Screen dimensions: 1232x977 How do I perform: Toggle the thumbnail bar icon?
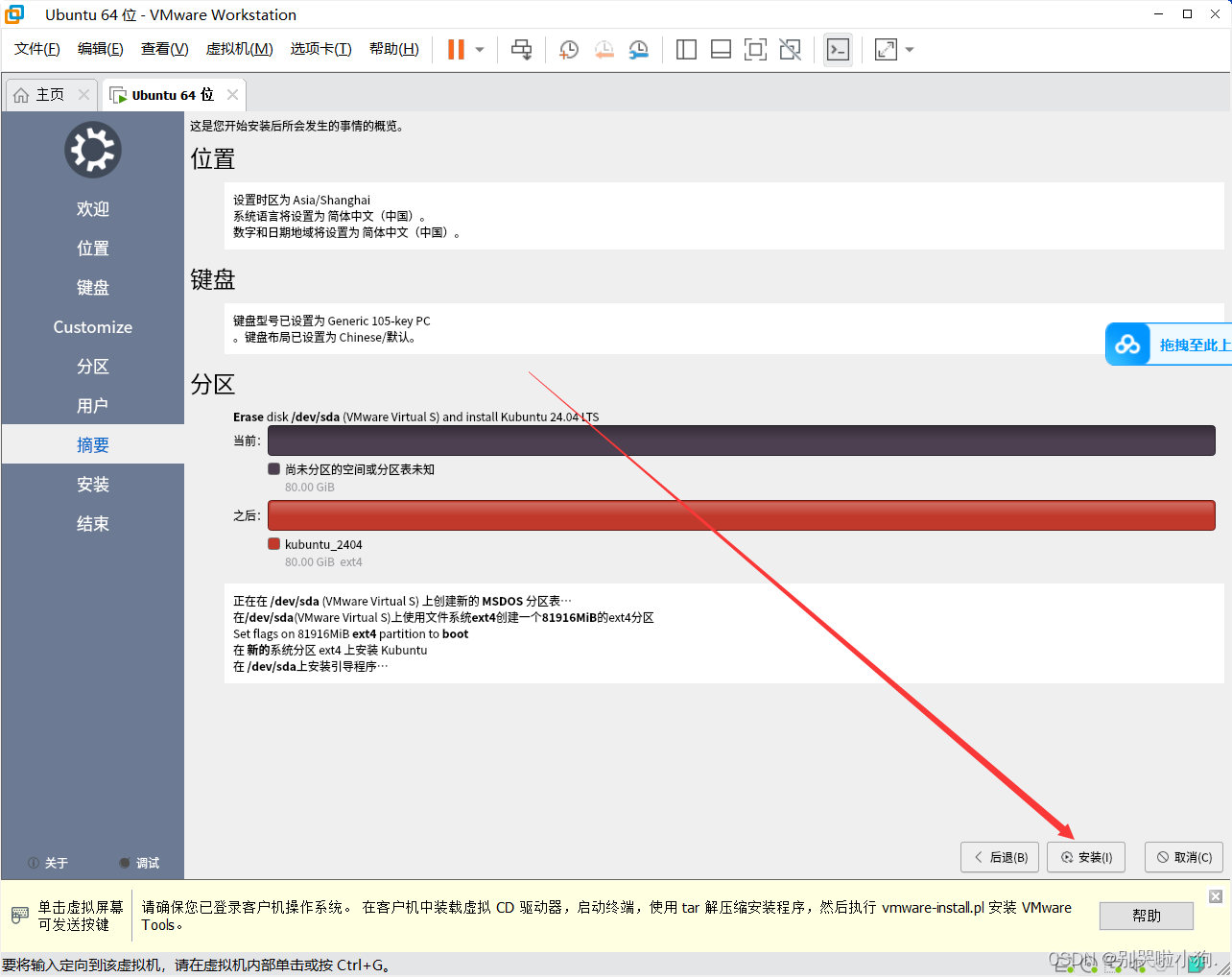click(721, 50)
